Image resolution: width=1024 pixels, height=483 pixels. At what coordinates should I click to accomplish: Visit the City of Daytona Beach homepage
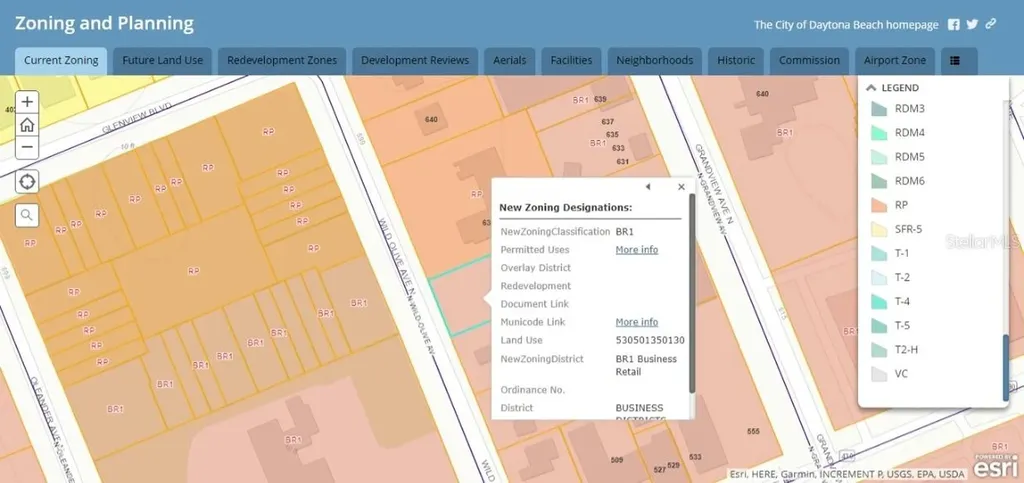coord(845,25)
